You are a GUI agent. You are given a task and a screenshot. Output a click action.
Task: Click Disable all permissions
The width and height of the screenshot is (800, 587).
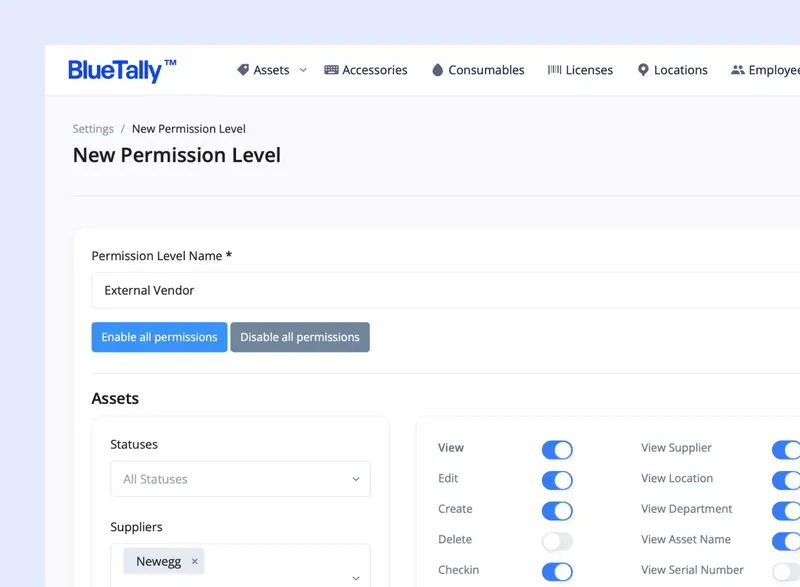[300, 337]
